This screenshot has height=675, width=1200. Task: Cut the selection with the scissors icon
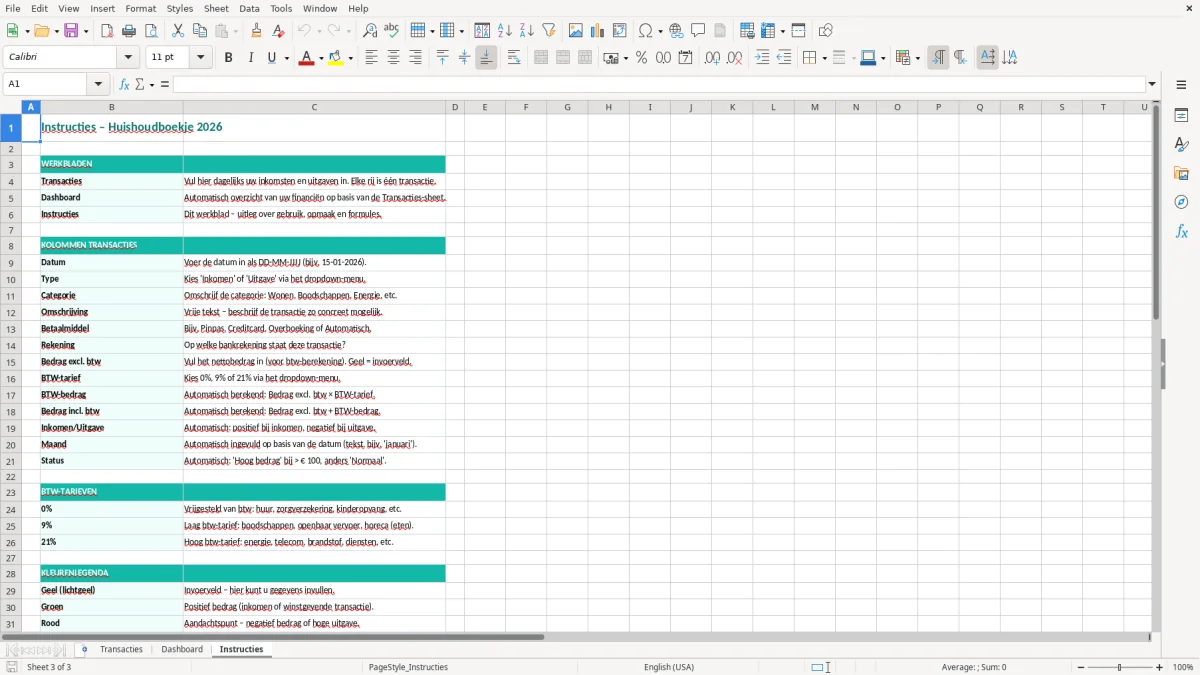pos(178,31)
